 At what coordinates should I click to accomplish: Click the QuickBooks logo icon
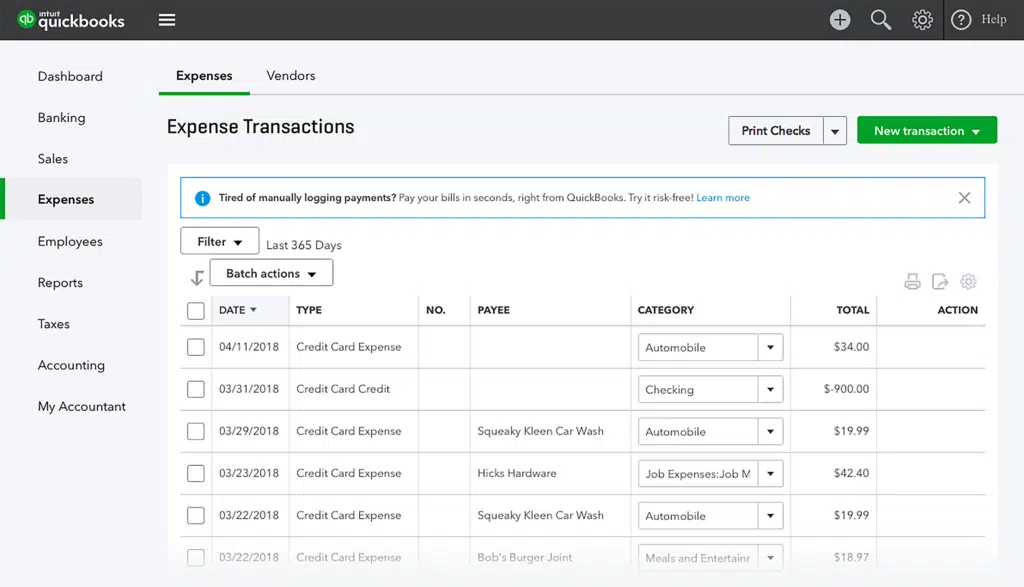[x=26, y=20]
